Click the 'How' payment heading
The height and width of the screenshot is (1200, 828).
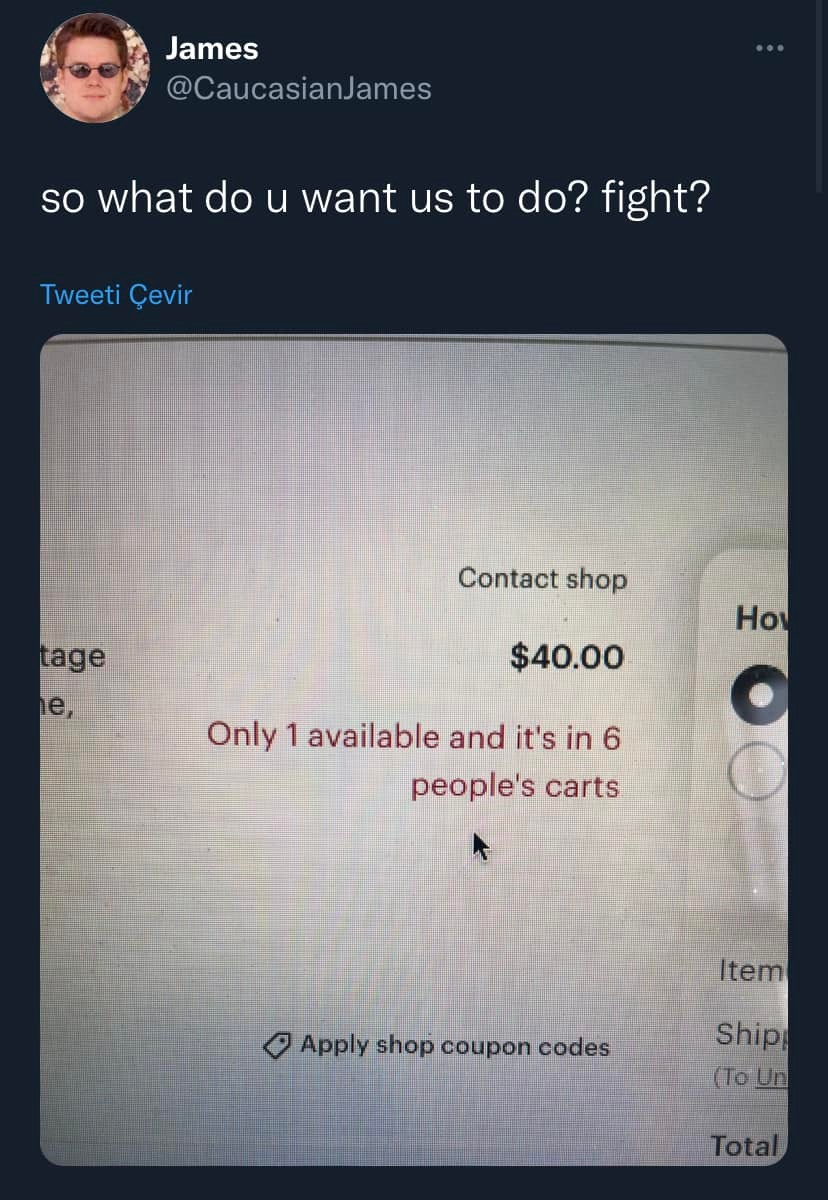pos(762,618)
